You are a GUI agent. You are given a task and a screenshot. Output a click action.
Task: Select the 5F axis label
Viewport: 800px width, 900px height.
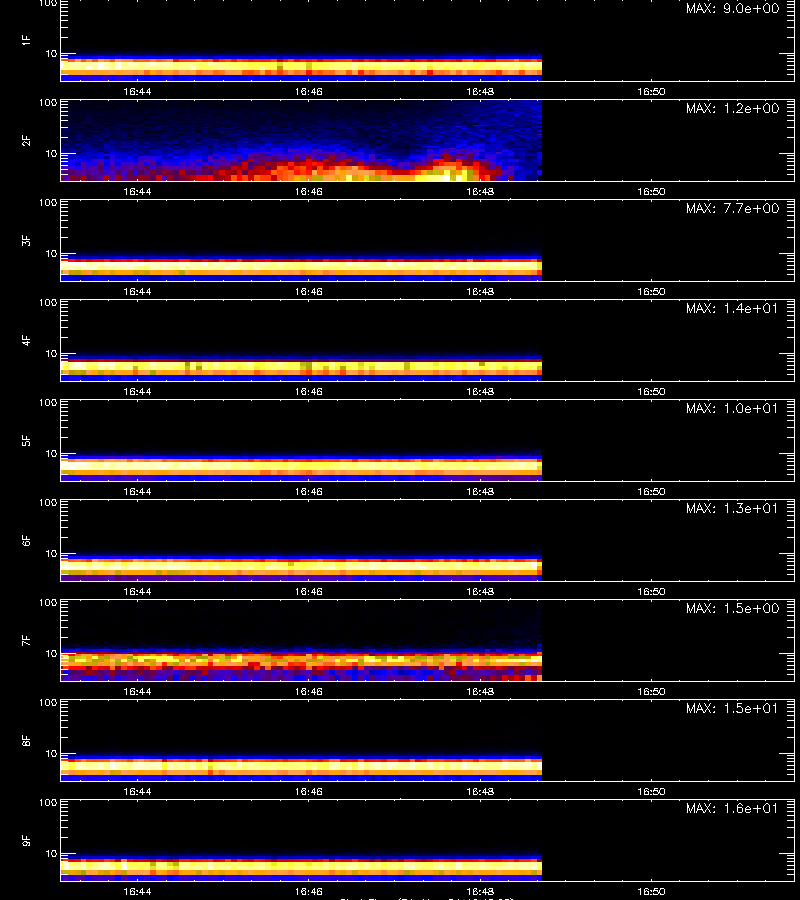click(x=26, y=440)
